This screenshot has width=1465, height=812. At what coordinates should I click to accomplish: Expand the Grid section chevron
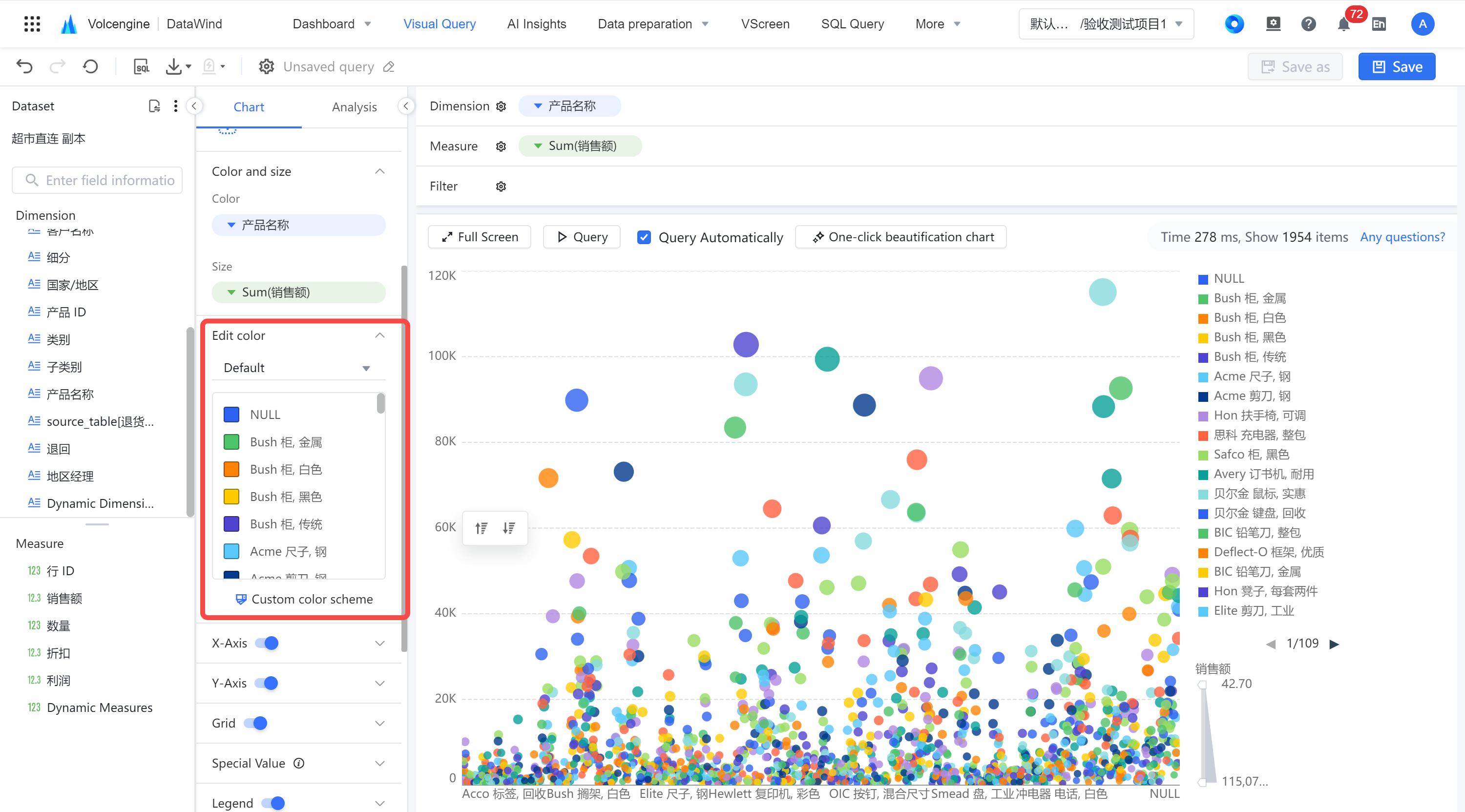coord(380,723)
